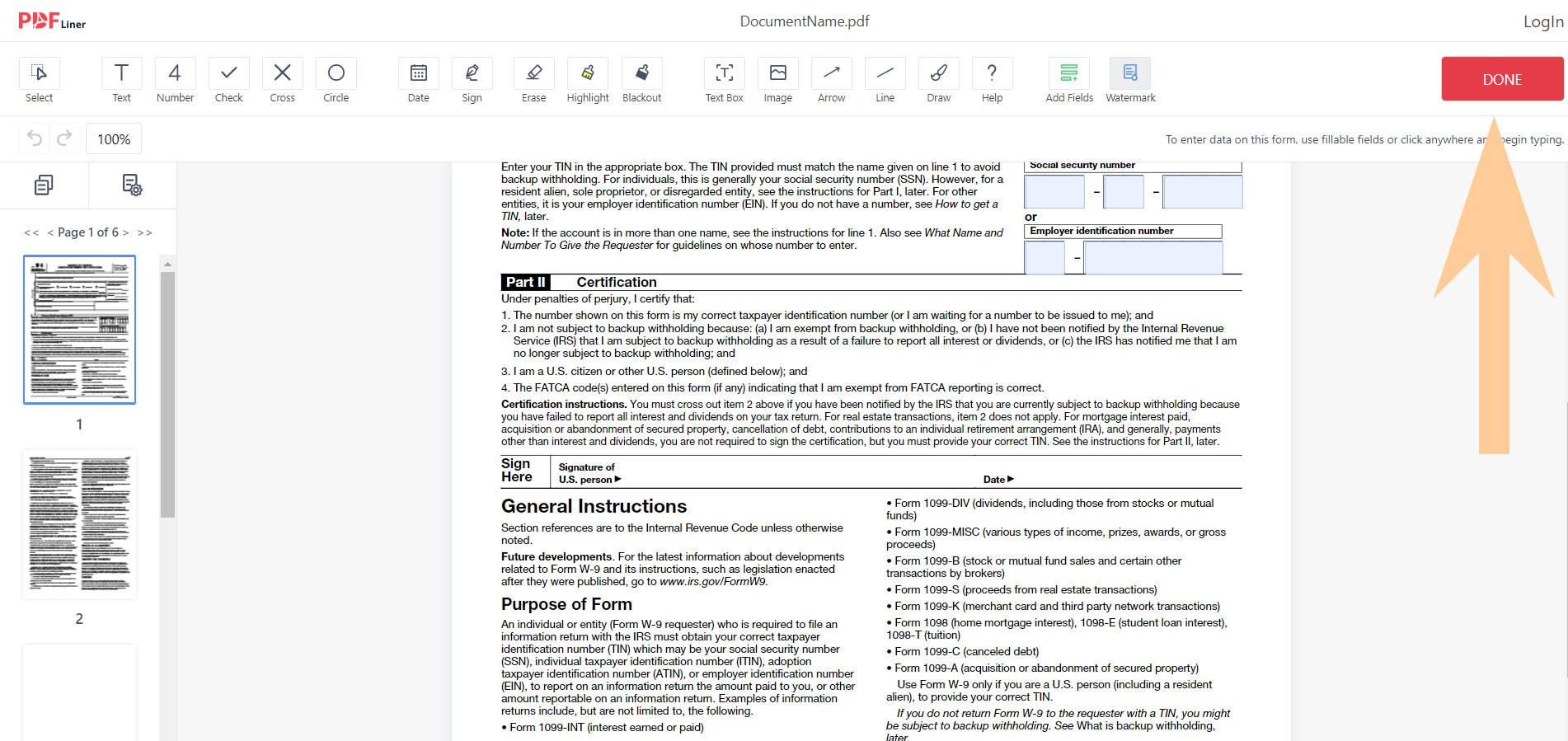This screenshot has width=1568, height=741.
Task: Go to previous page with < control
Action: 50,232
